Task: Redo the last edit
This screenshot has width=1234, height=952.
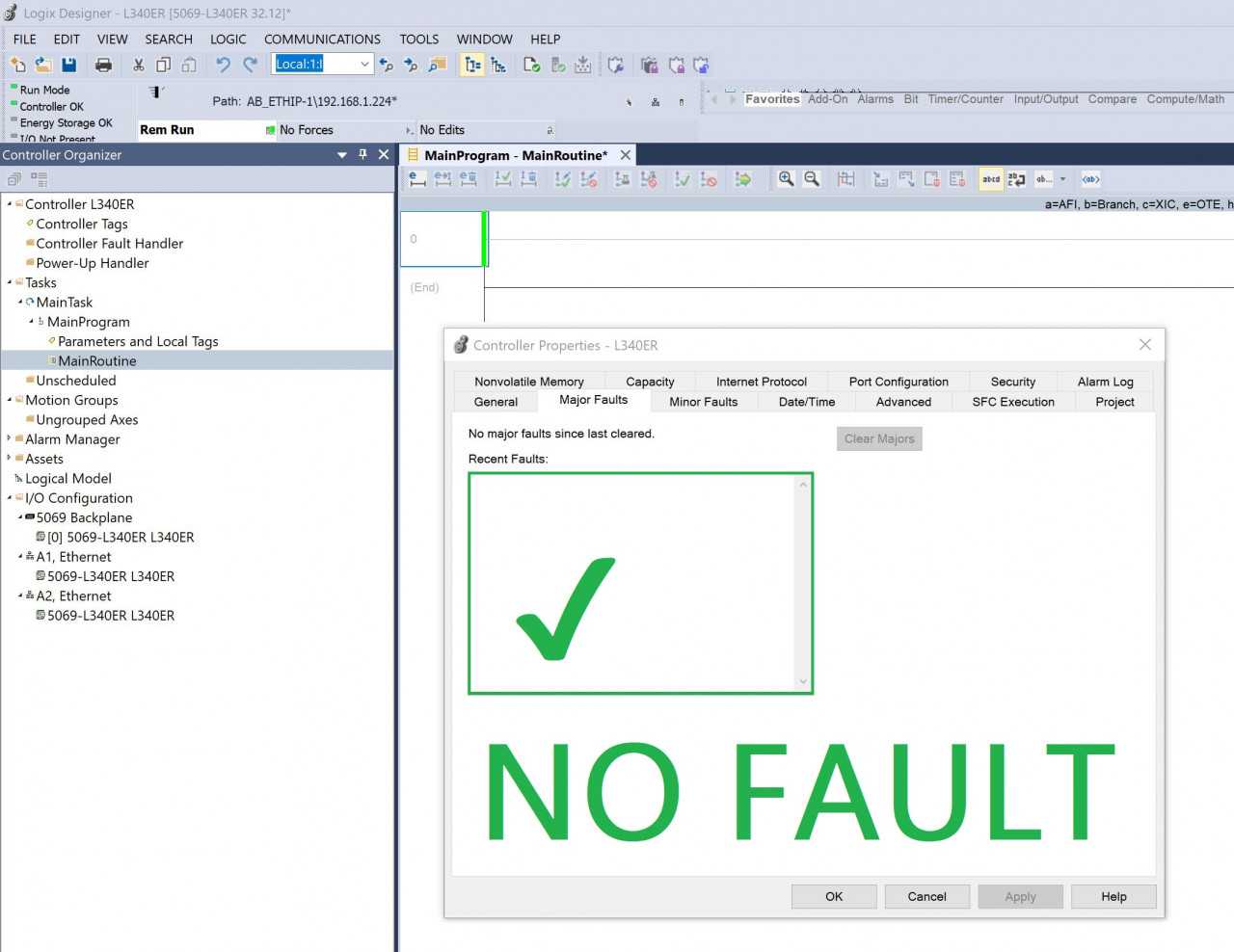Action: 250,65
